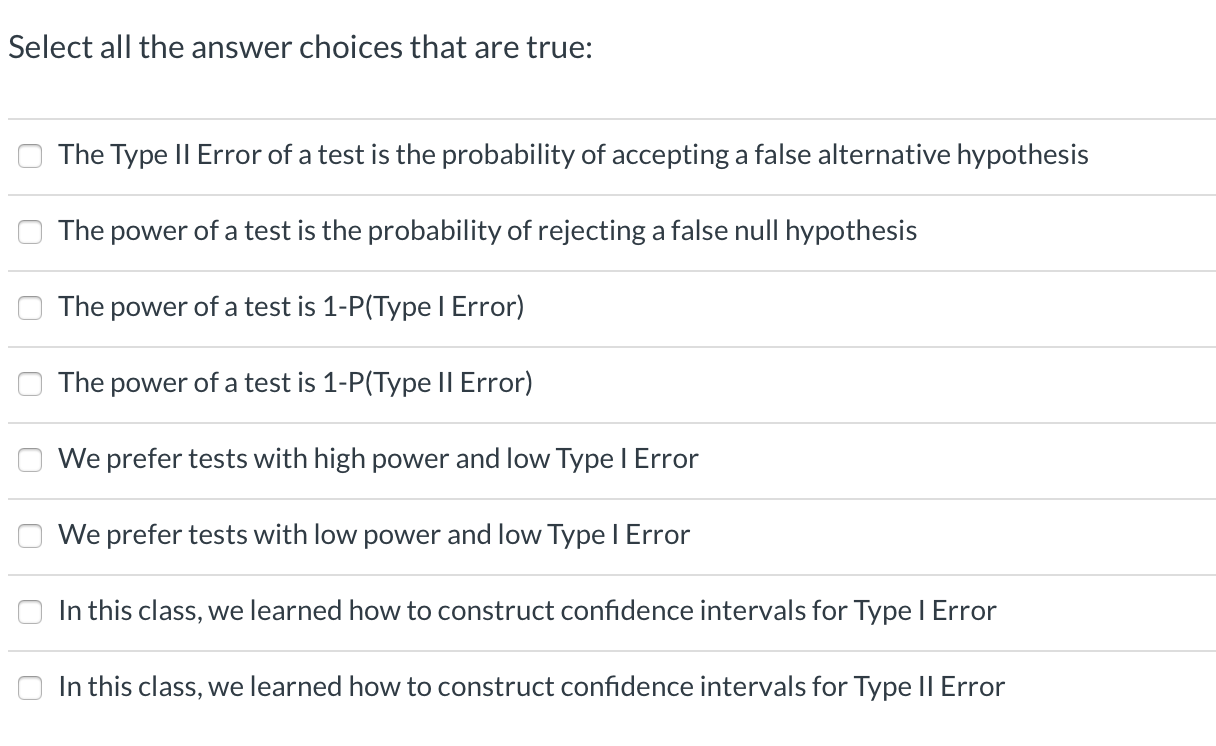This screenshot has width=1216, height=746.
Task: Click the 1-P(Type II Error) answer text
Action: point(294,384)
